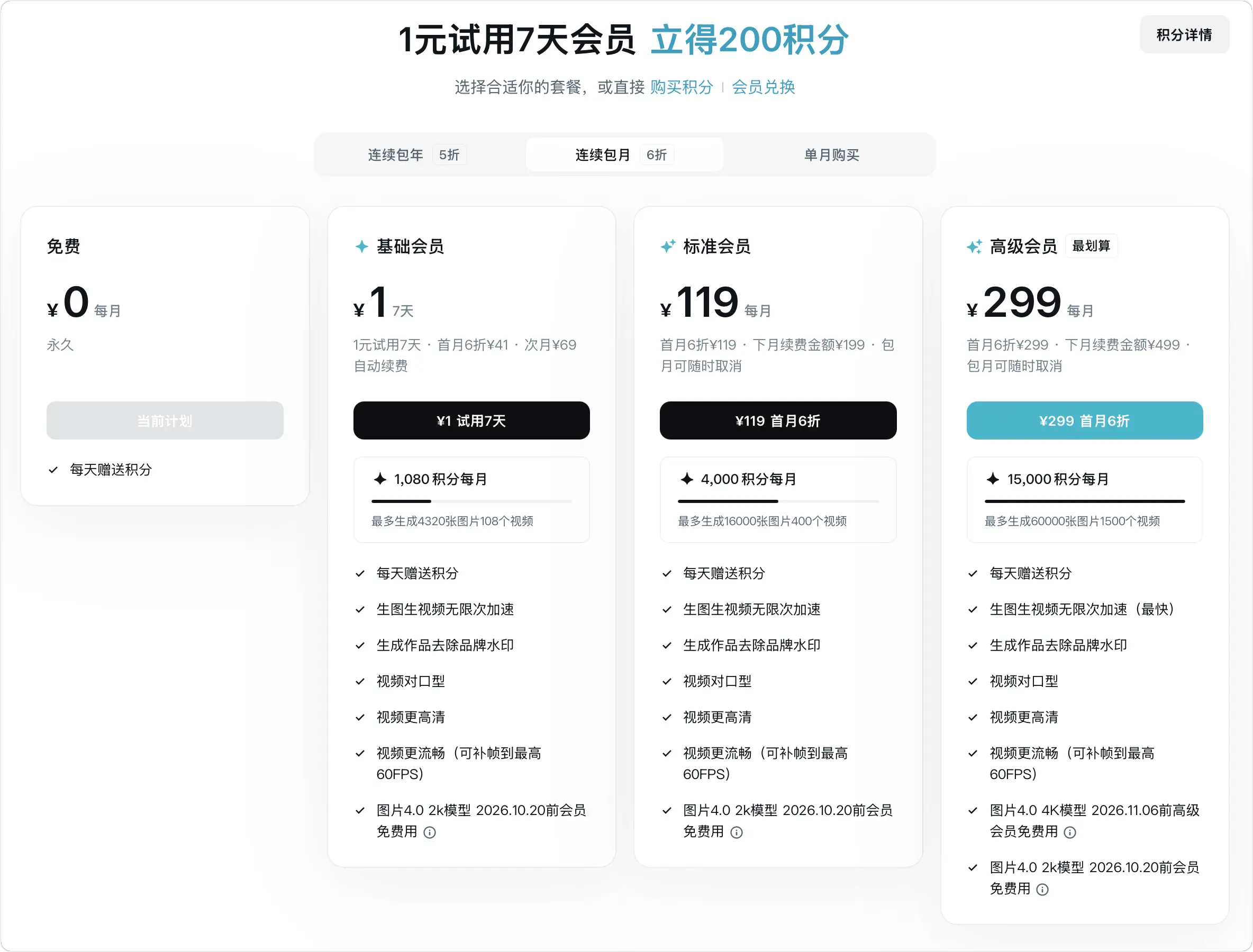Click the ¥299 每月 price
Image resolution: width=1253 pixels, height=952 pixels.
[x=1030, y=302]
